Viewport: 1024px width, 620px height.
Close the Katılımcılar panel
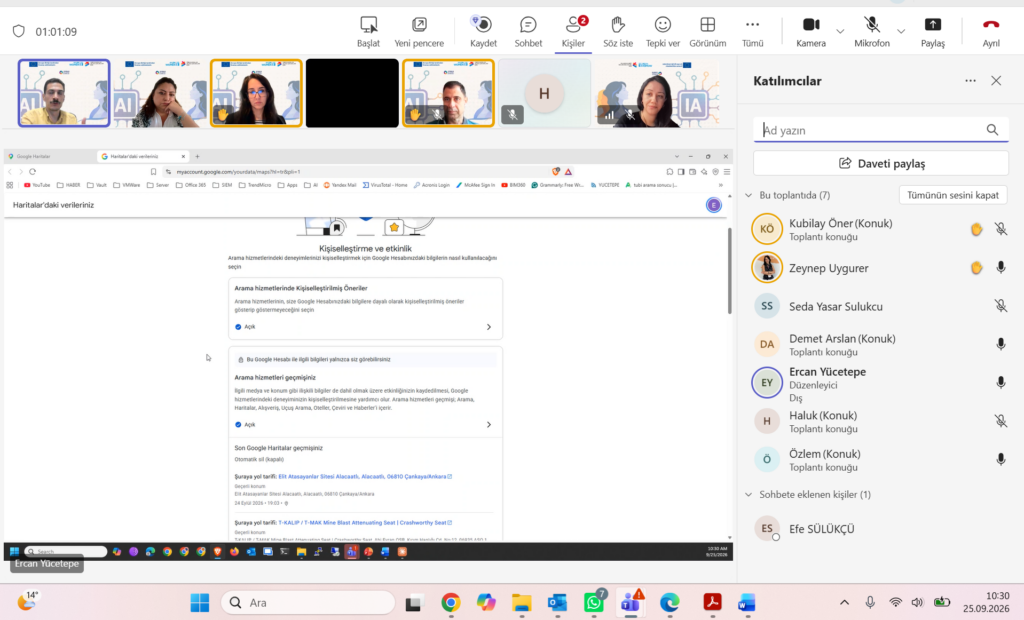[x=996, y=81]
